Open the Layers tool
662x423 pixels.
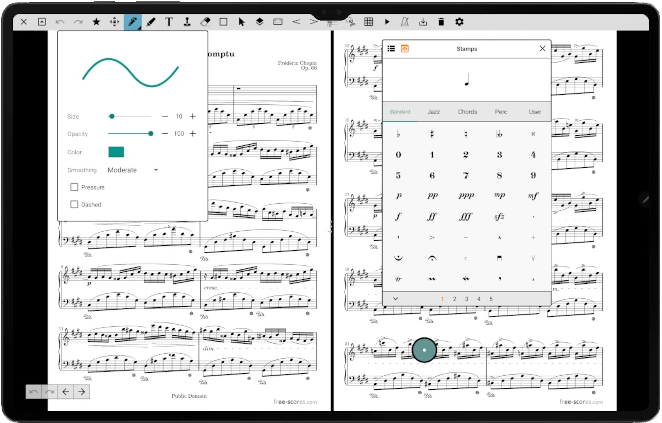[x=258, y=21]
